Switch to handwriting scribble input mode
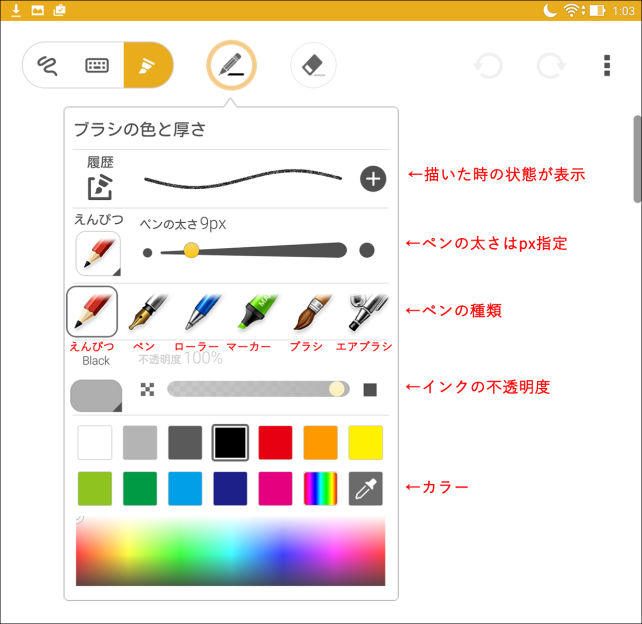 (x=48, y=66)
